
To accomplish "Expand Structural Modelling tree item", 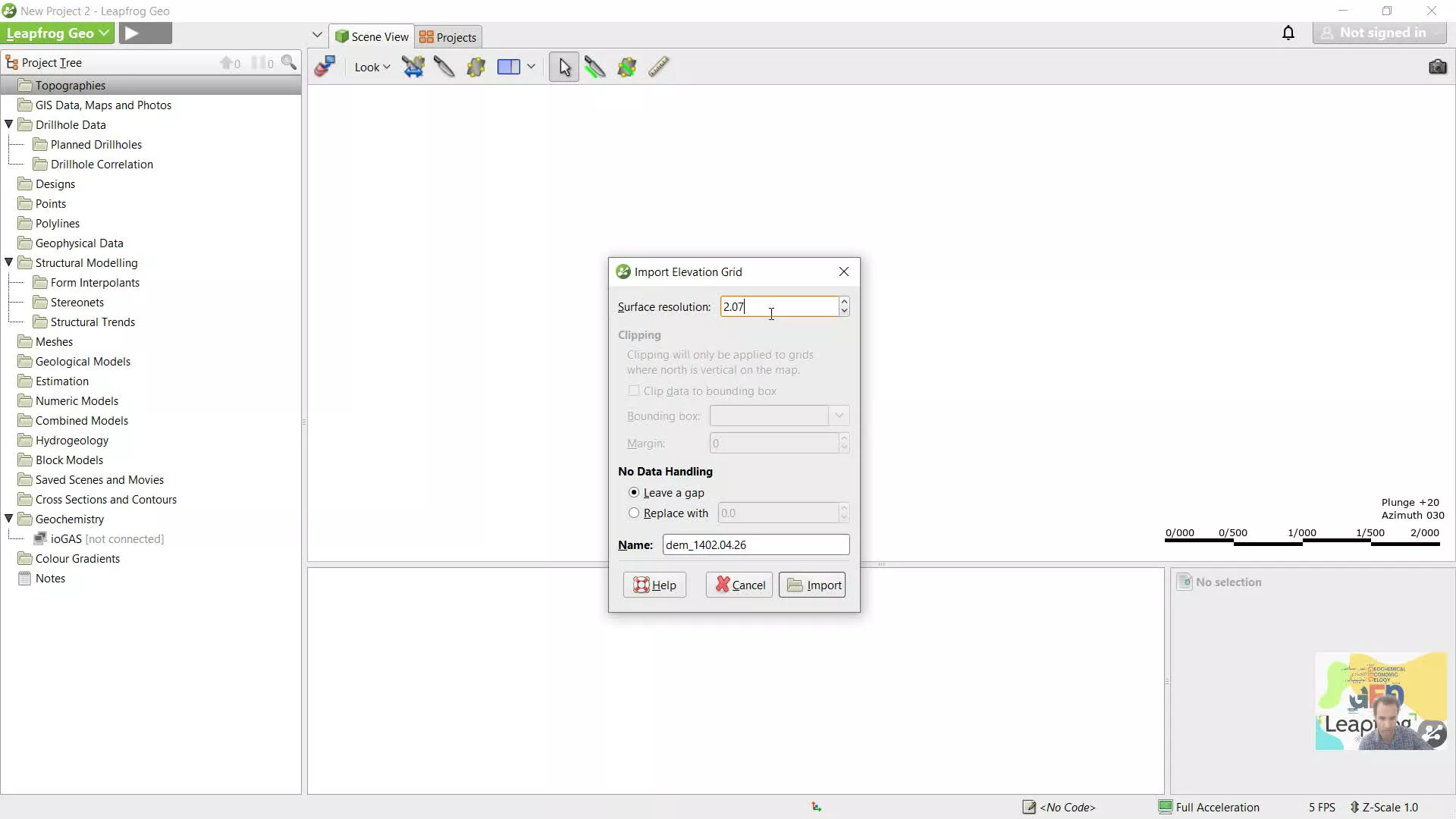I will (x=10, y=262).
